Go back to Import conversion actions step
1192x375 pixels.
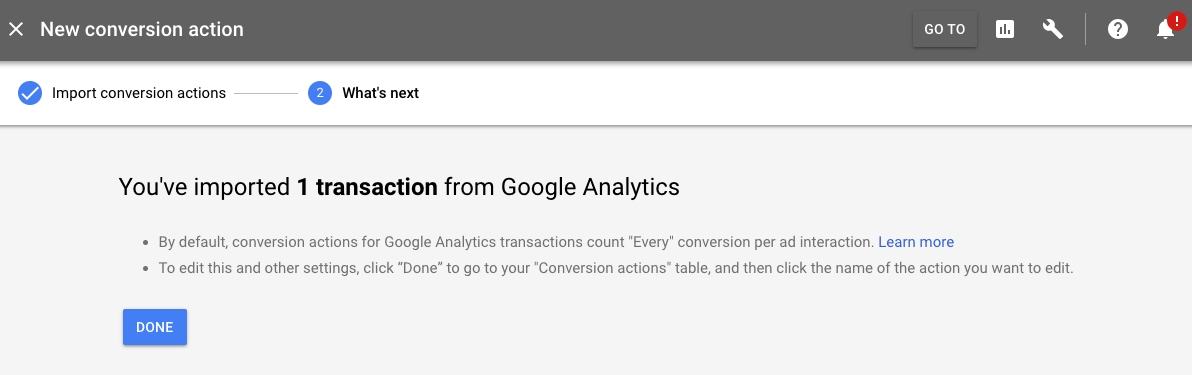click(139, 94)
